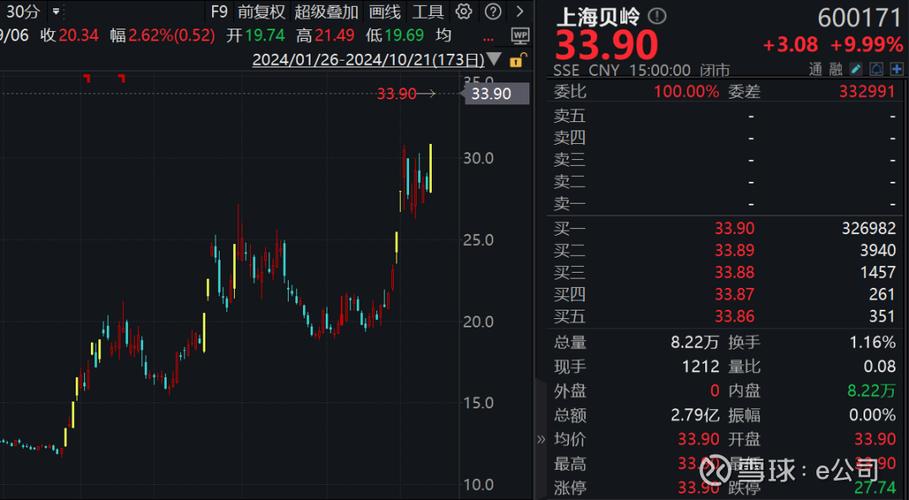The width and height of the screenshot is (909, 500).
Task: Click the stock name 上海贝岭
Action: [598, 16]
